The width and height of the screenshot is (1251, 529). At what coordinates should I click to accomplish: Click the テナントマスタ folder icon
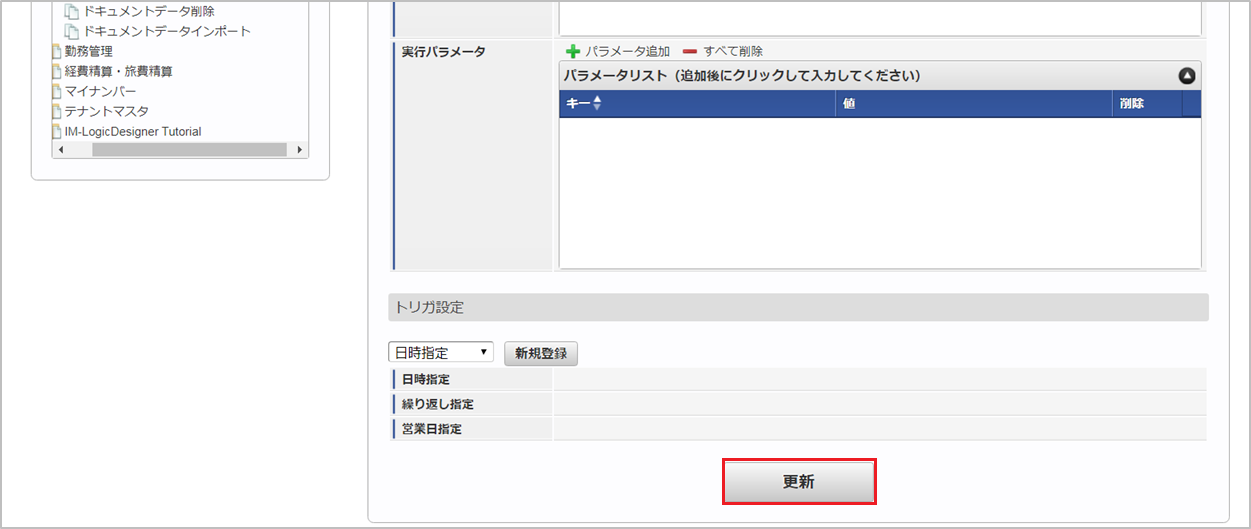coord(57,111)
